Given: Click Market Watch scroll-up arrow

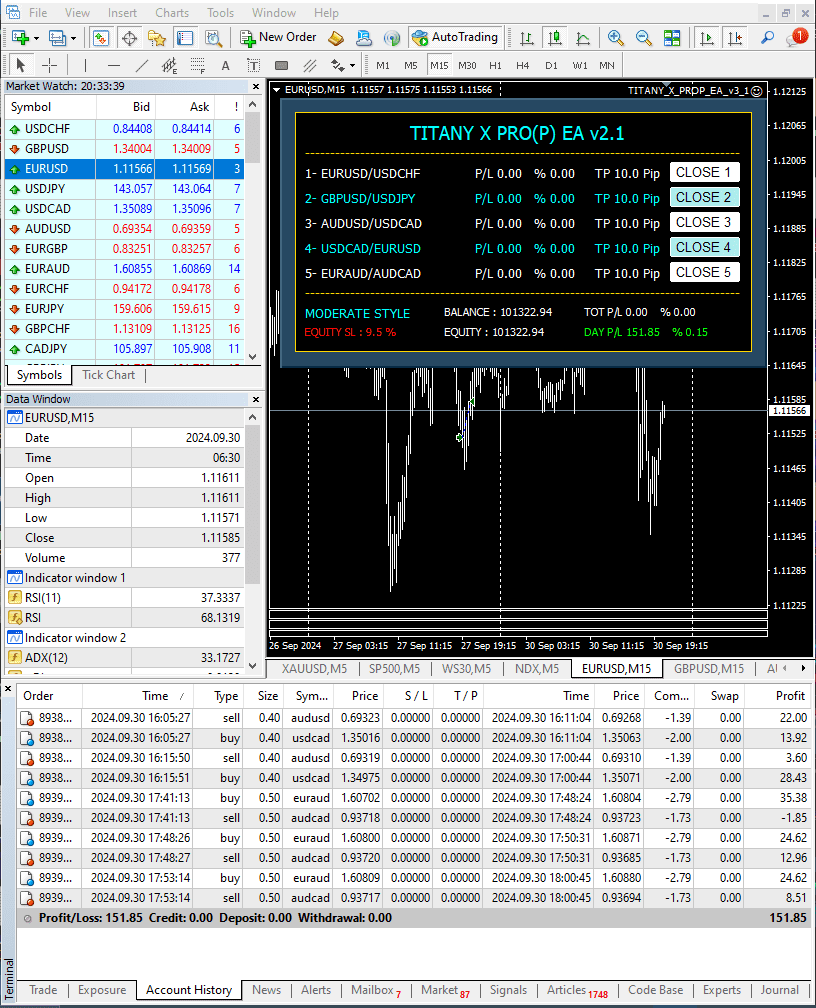Looking at the screenshot, I should click(253, 105).
